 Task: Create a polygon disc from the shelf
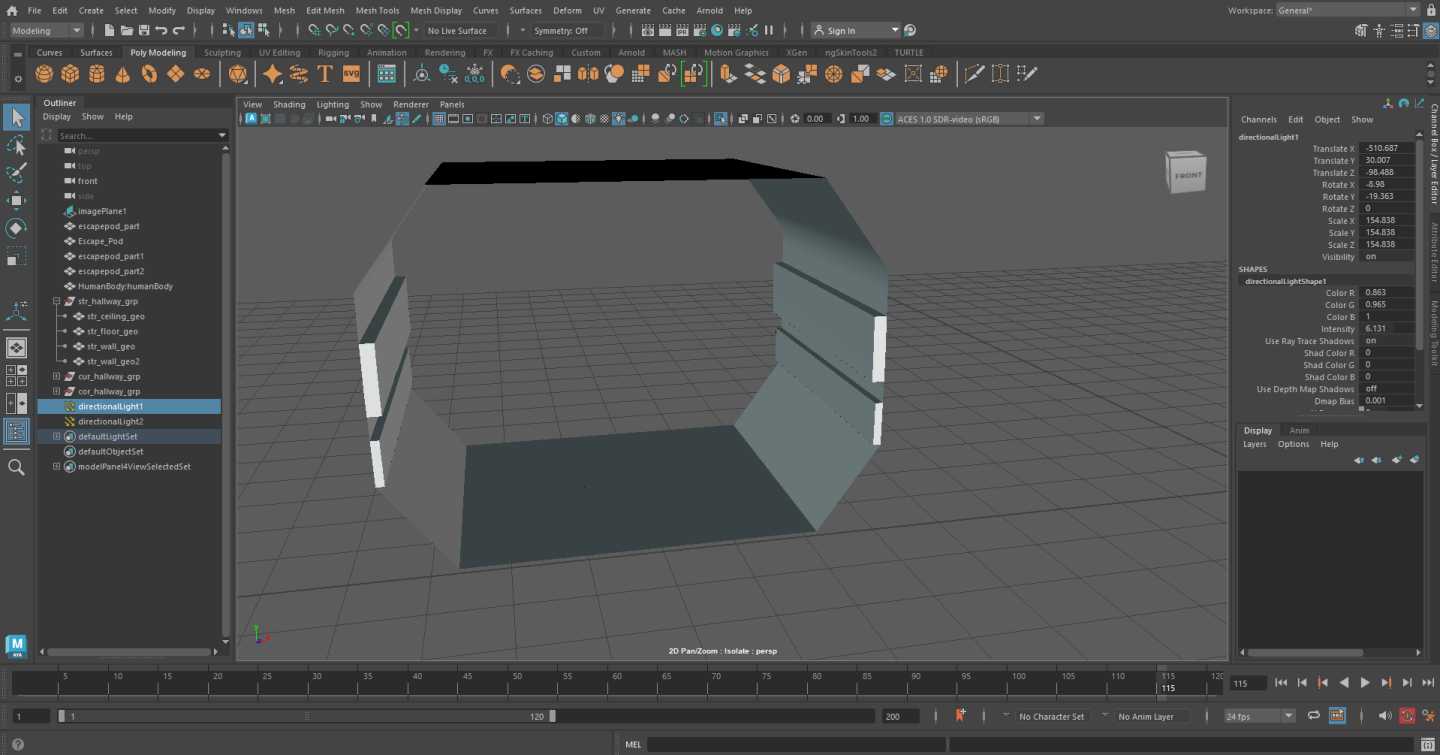(x=202, y=74)
